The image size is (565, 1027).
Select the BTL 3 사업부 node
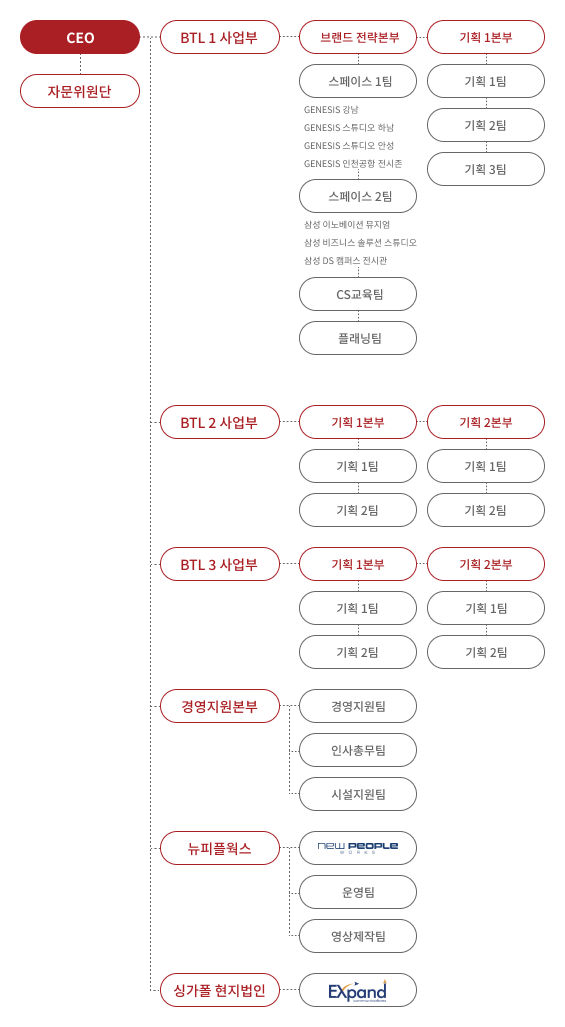220,564
